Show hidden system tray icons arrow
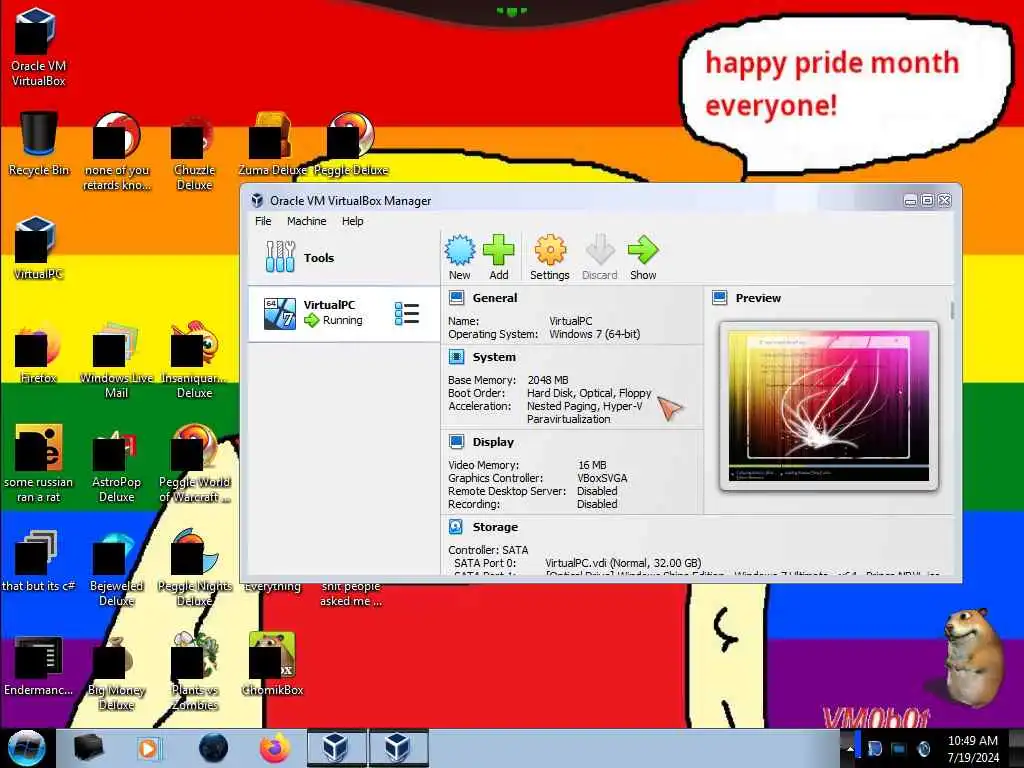This screenshot has width=1024, height=768. (x=850, y=749)
